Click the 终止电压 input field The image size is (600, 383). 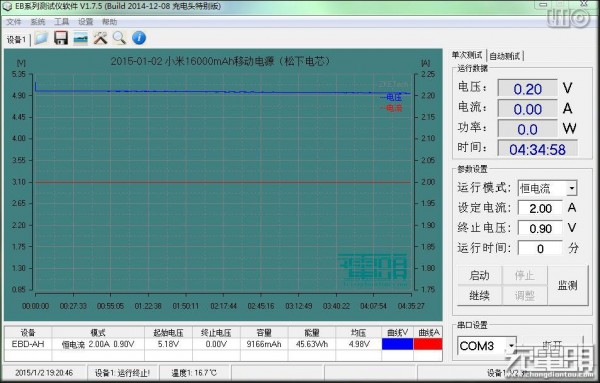pyautogui.click(x=540, y=228)
